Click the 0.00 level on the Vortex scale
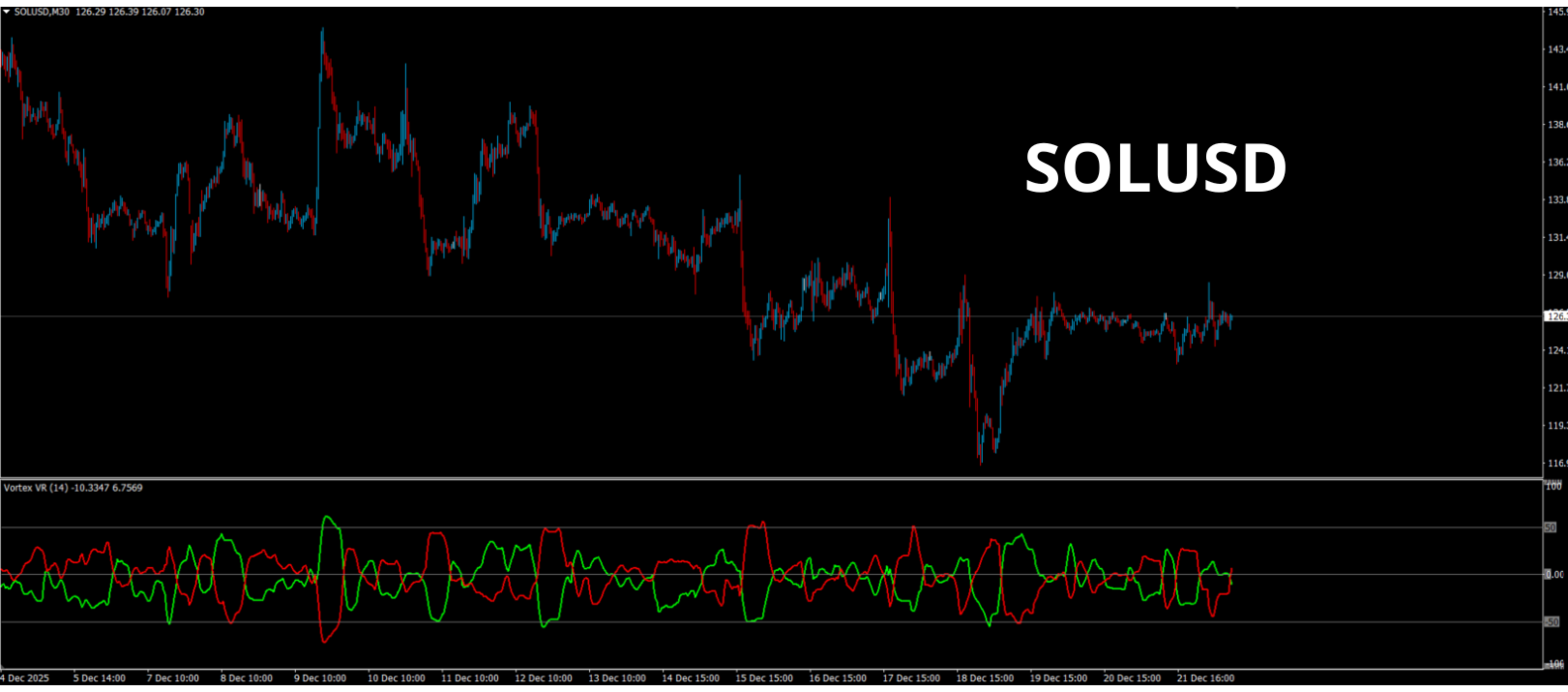Viewport: 1568px width, 692px height. coord(1554,575)
